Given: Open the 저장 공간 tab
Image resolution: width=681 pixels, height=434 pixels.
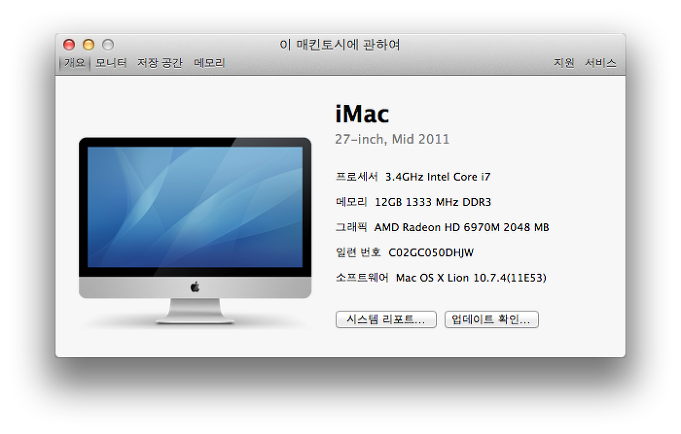Looking at the screenshot, I should click(160, 63).
